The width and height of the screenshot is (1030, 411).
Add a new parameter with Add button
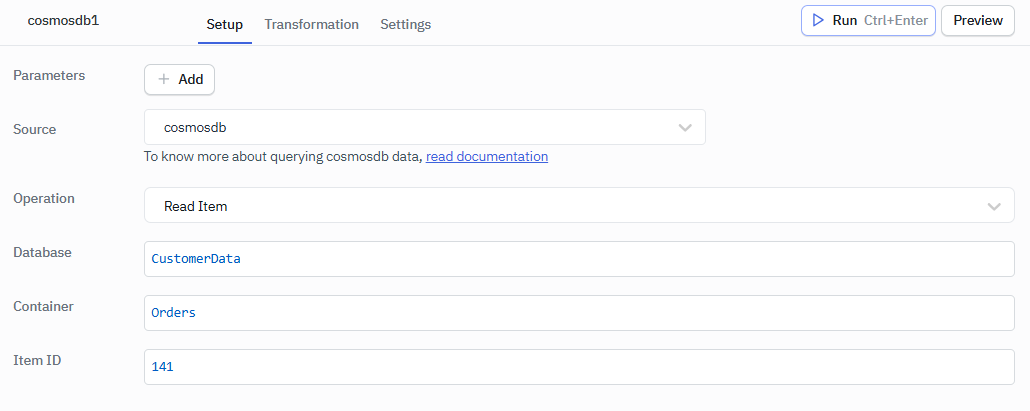pyautogui.click(x=180, y=80)
